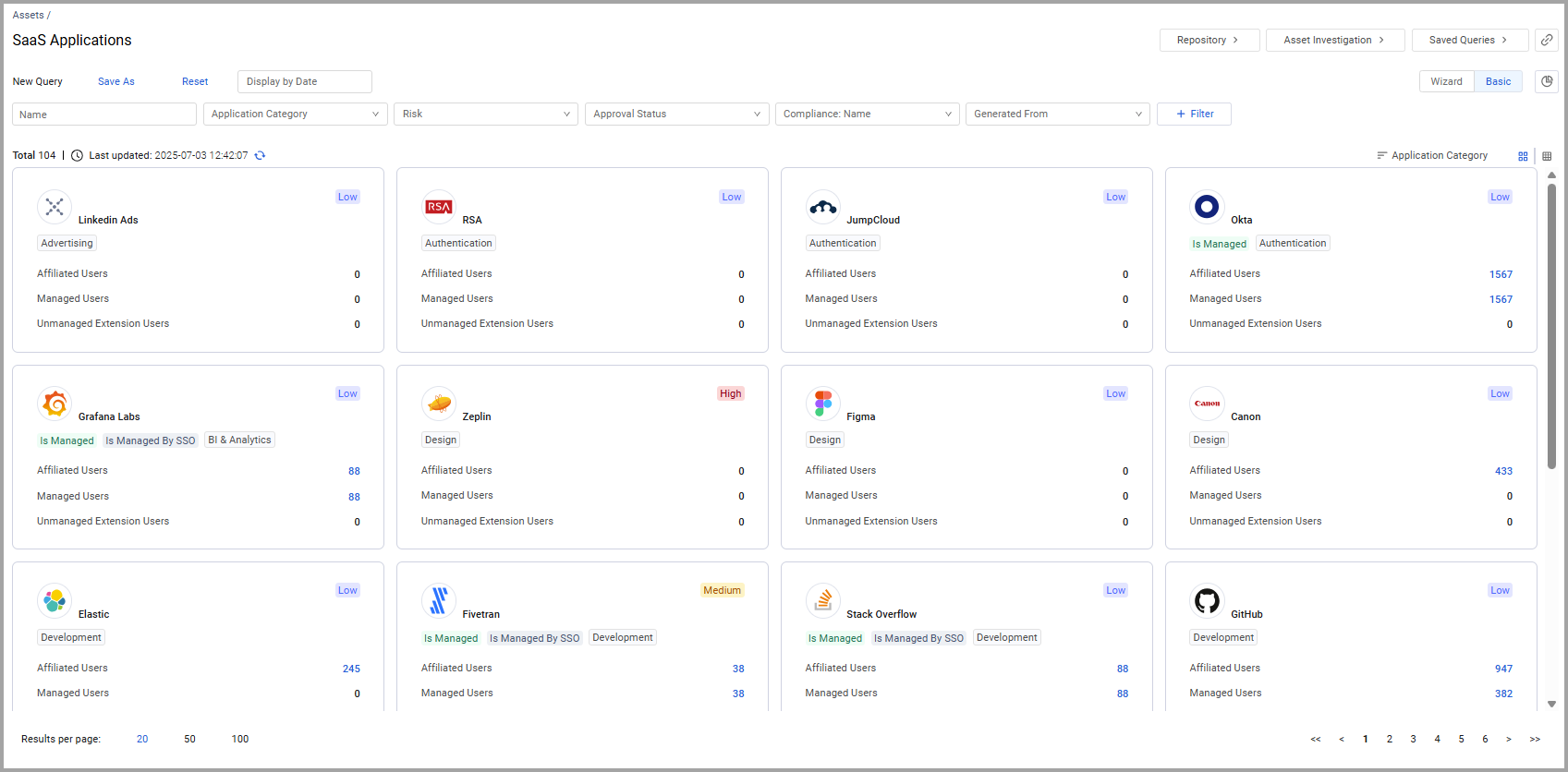1568x772 pixels.
Task: Open page 2 of results
Action: click(x=1389, y=739)
